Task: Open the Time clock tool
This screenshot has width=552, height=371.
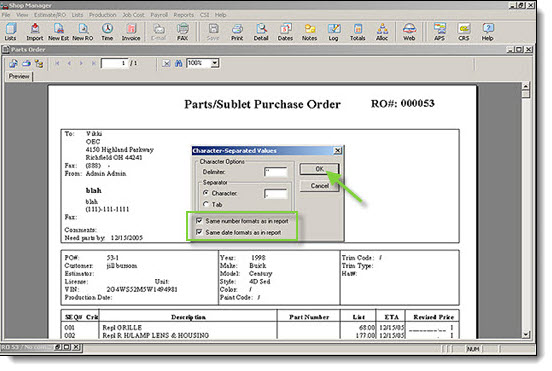Action: pos(107,32)
